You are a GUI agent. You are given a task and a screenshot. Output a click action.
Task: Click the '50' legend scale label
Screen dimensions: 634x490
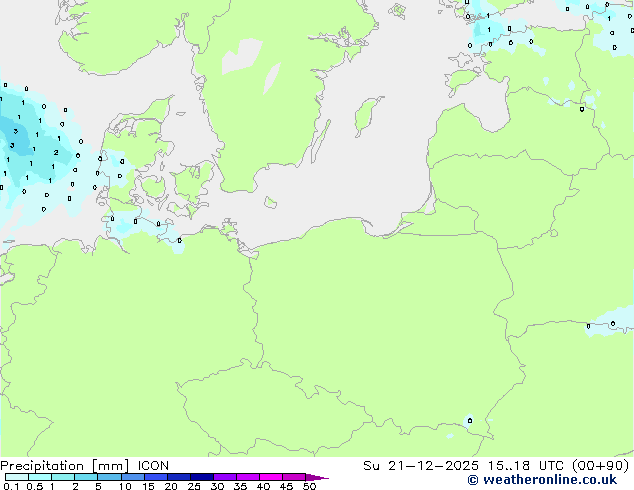[x=310, y=486]
